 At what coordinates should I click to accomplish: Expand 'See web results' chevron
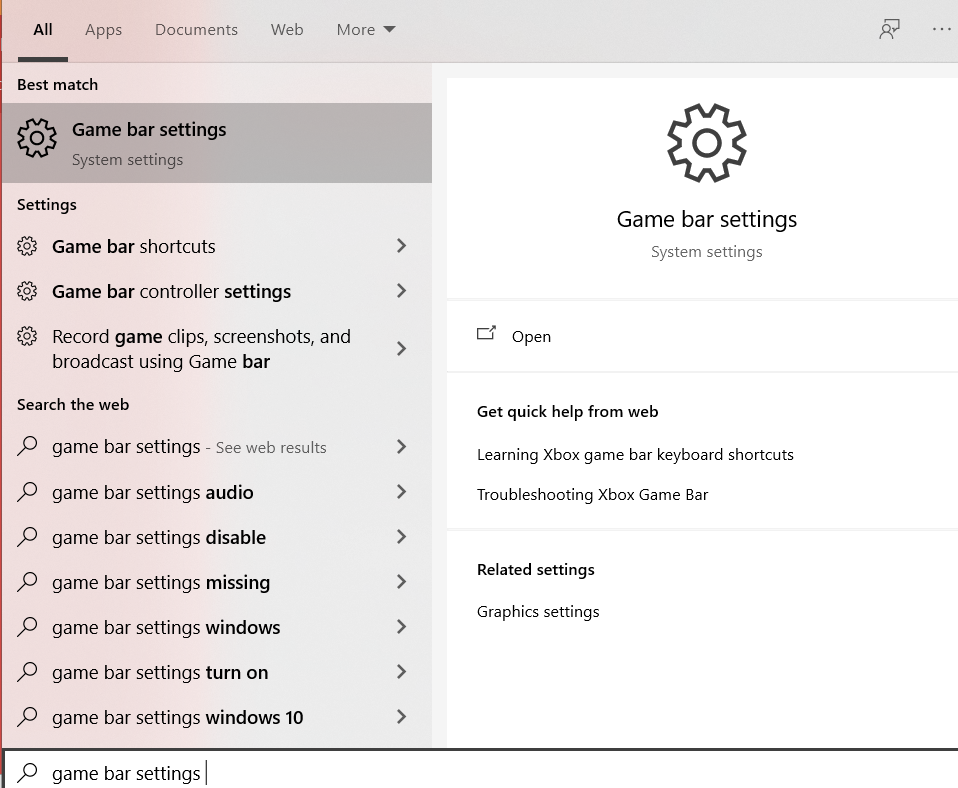[x=401, y=447]
